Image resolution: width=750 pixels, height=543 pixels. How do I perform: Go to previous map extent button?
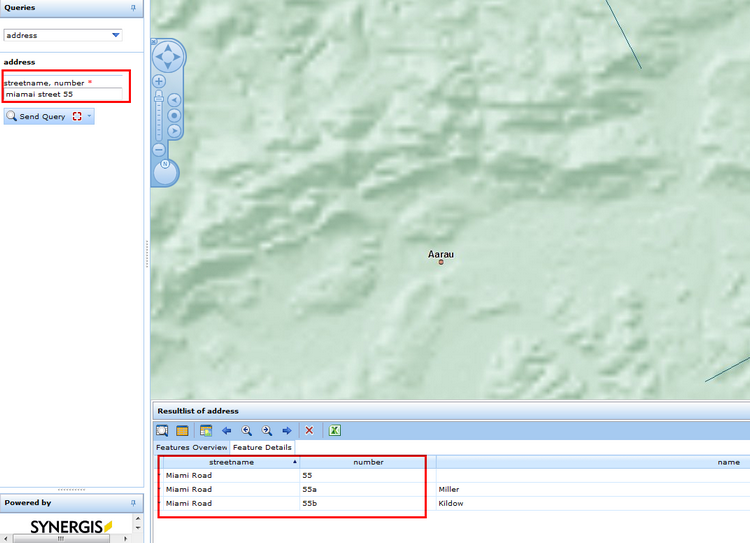174,100
